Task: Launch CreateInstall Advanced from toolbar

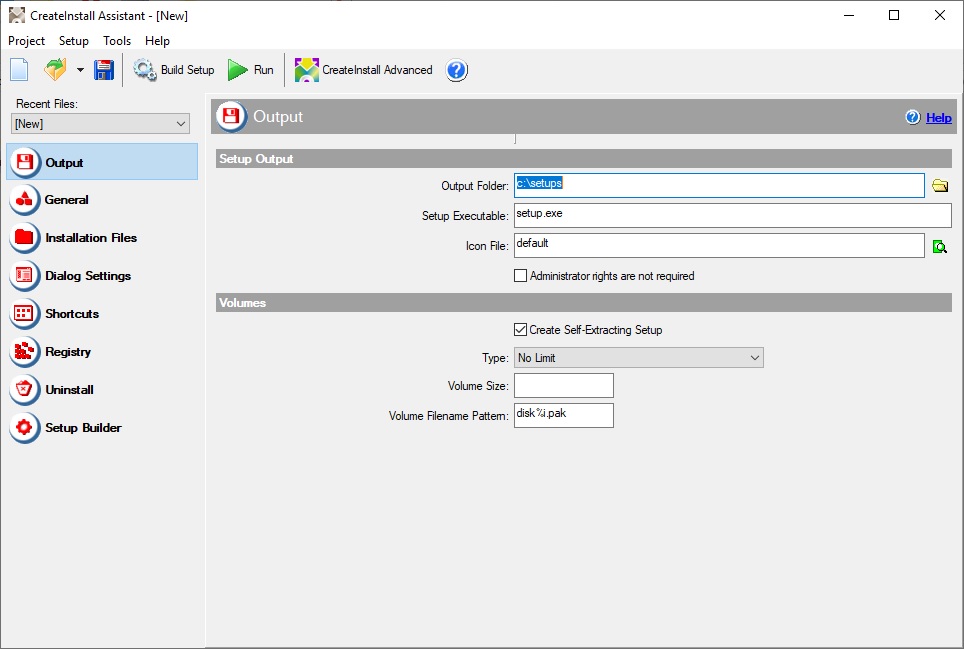Action: tap(363, 69)
